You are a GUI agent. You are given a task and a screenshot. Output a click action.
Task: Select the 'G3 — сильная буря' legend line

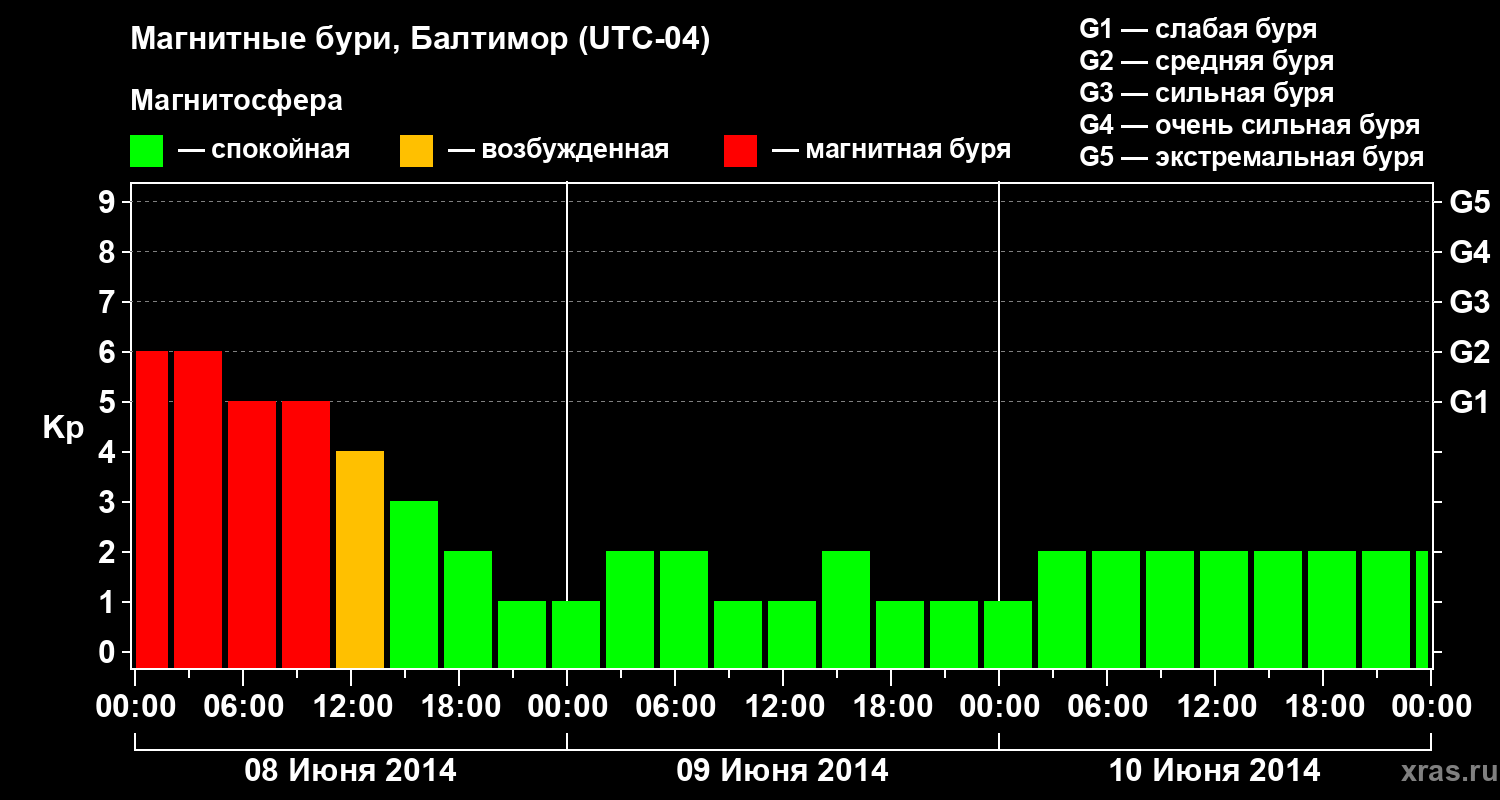point(1206,93)
